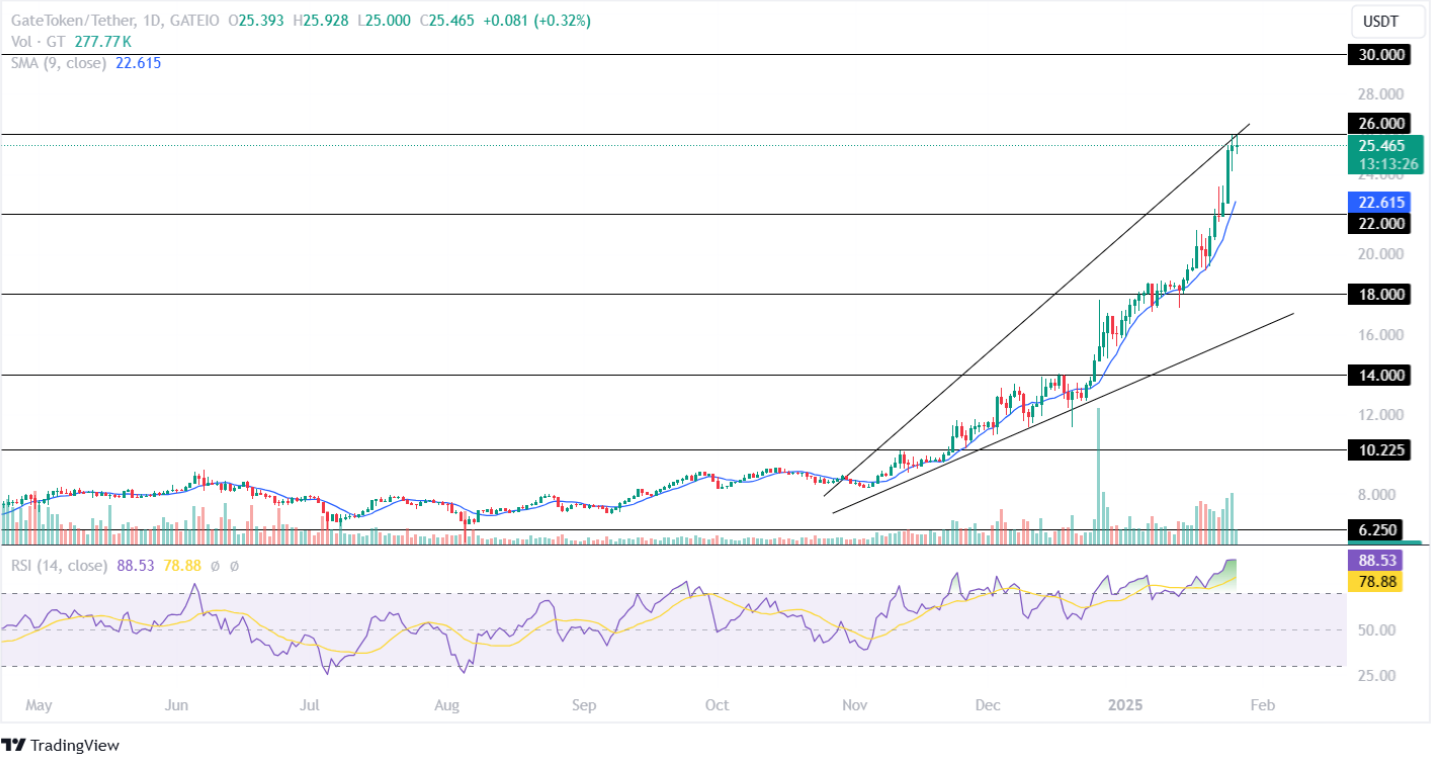Select the 14.000 price level label
1435x757 pixels.
(x=1379, y=375)
